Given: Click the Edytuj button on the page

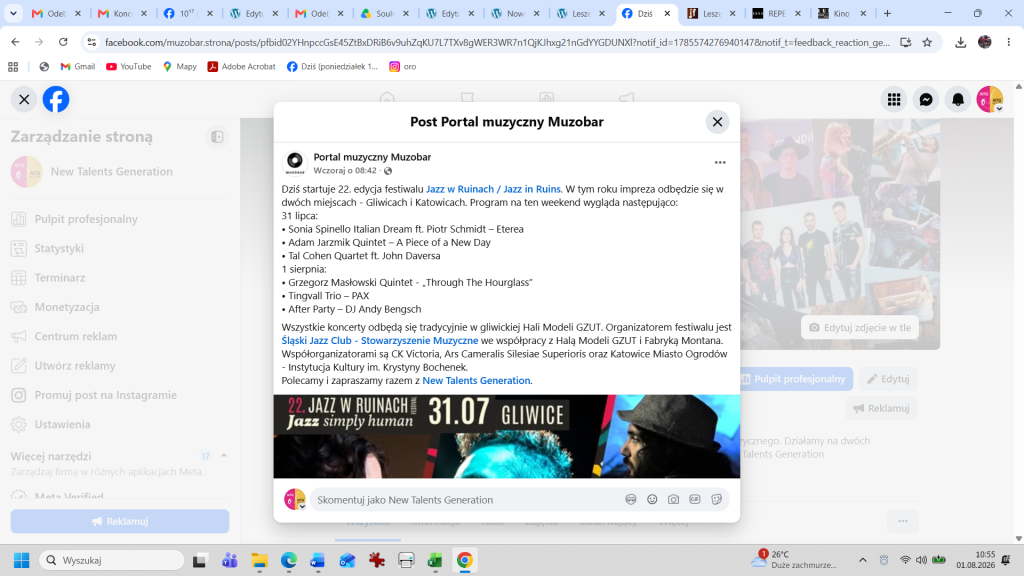Looking at the screenshot, I should 888,379.
